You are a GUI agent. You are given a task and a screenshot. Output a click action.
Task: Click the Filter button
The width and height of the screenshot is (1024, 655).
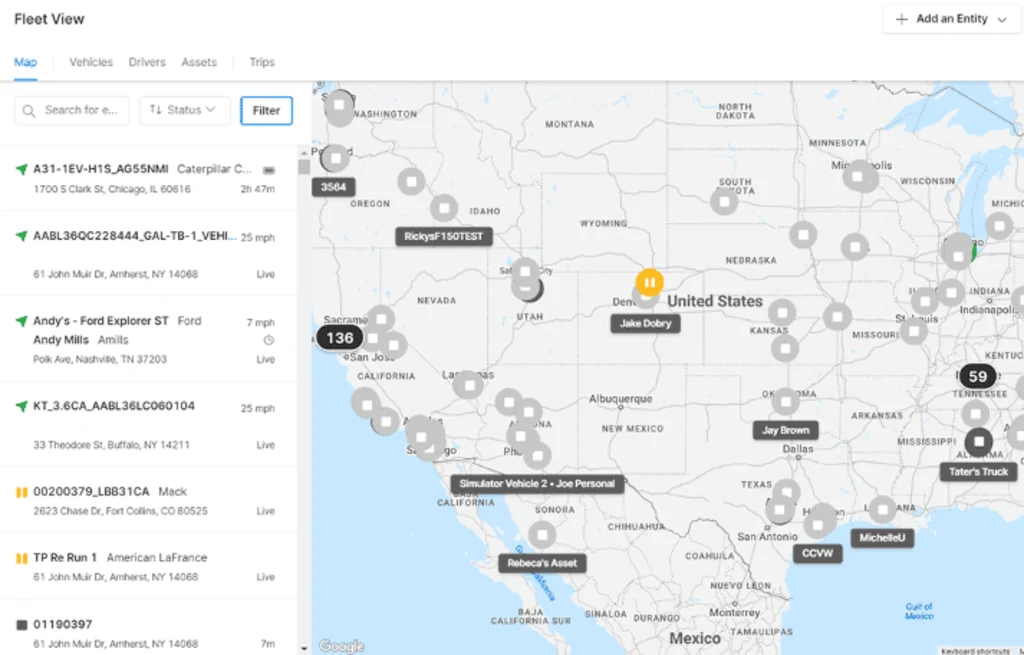[x=266, y=110]
